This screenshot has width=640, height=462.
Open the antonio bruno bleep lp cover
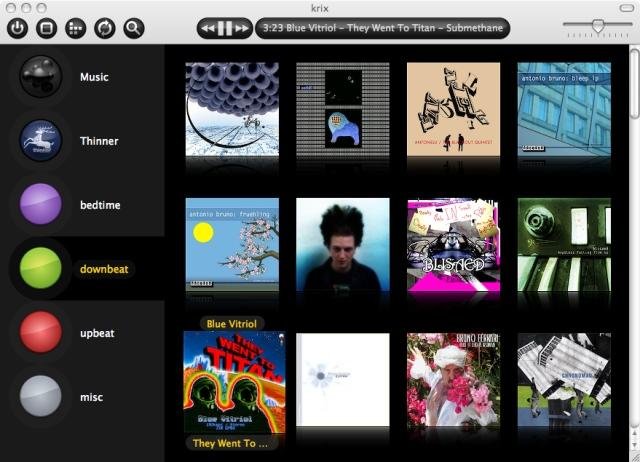pyautogui.click(x=564, y=109)
